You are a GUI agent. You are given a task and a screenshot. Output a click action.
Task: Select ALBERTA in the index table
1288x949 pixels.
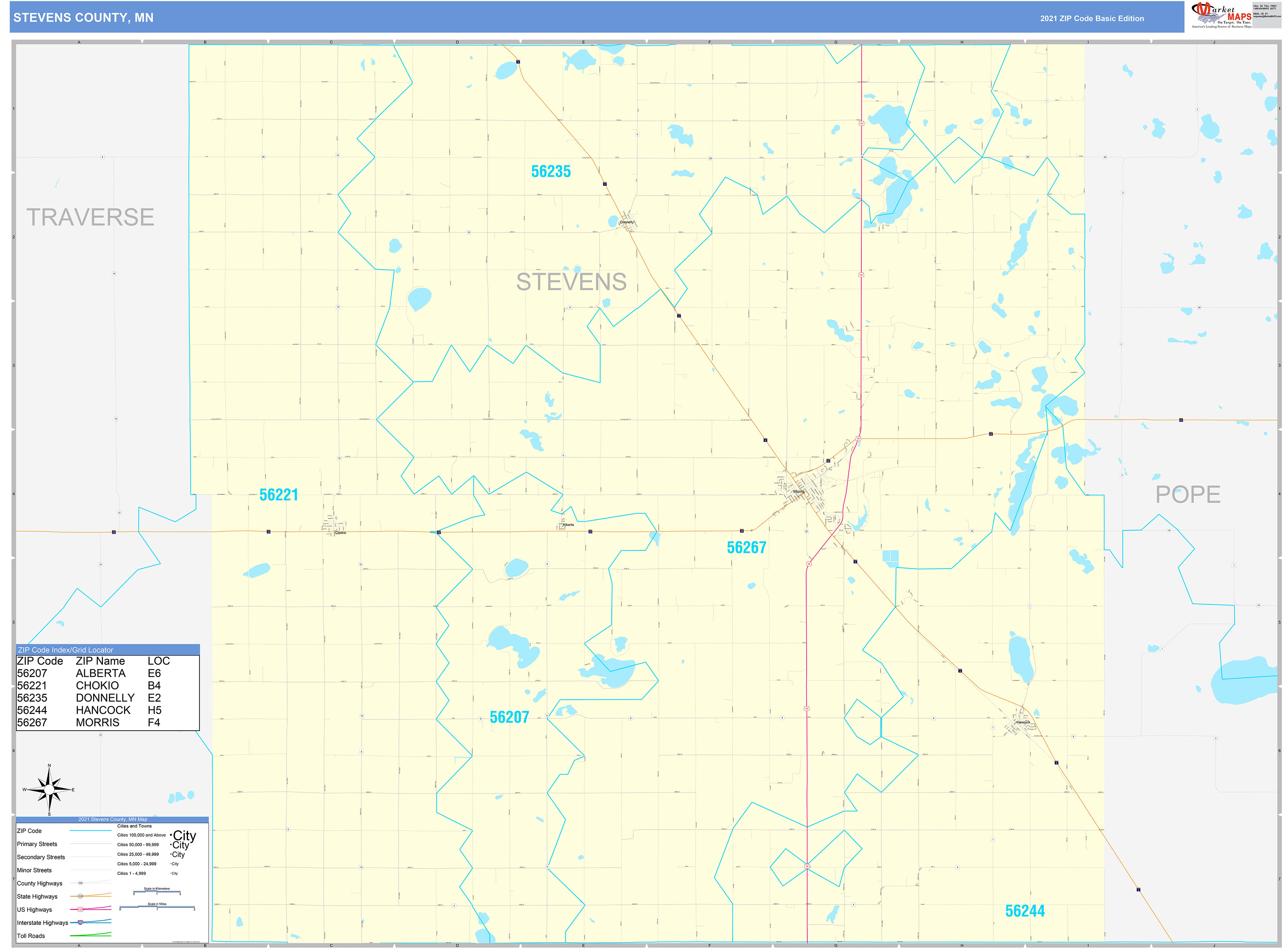100,673
